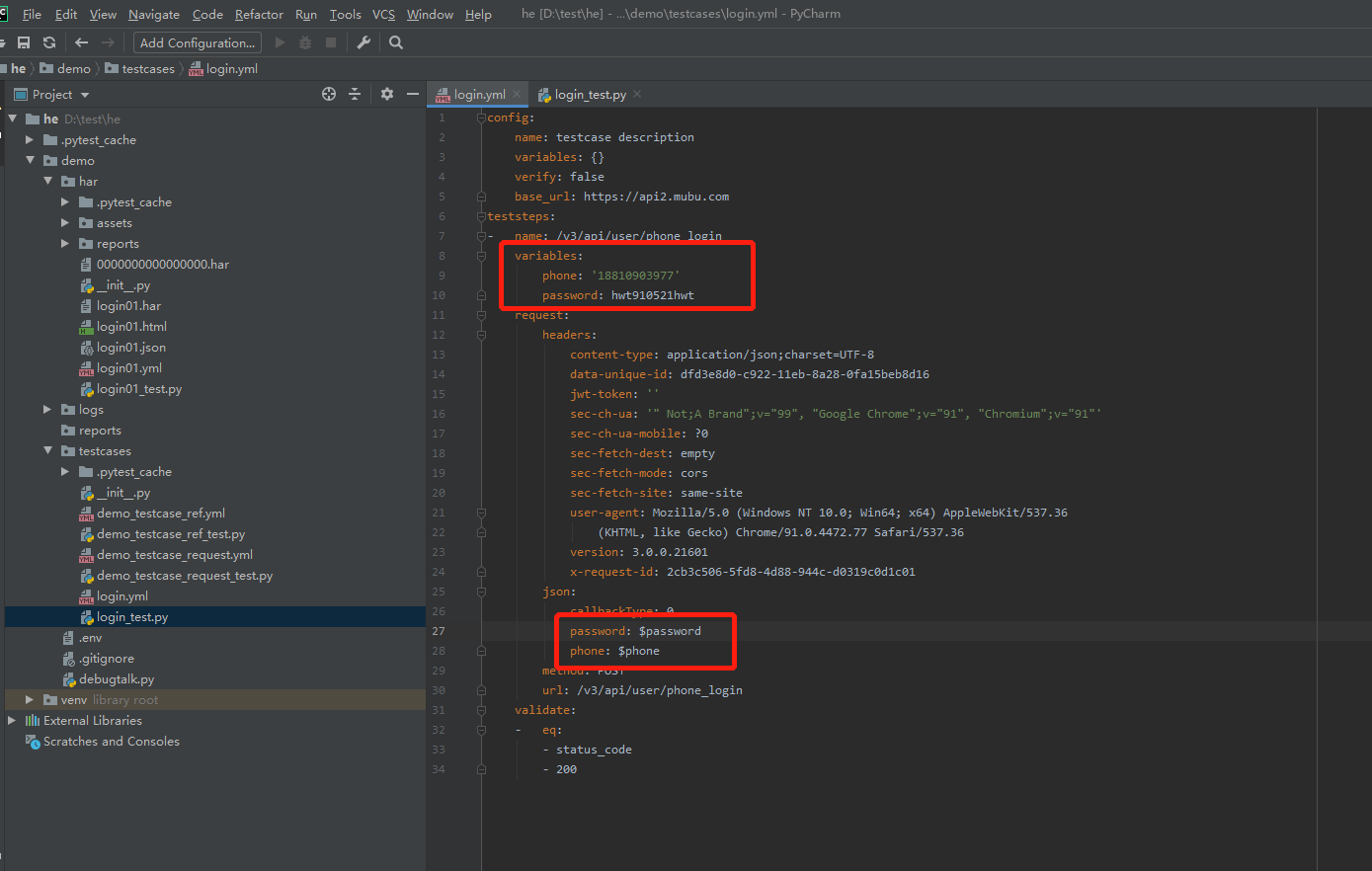Select demo_testcase_request_test.py file
1372x871 pixels.
click(x=185, y=576)
